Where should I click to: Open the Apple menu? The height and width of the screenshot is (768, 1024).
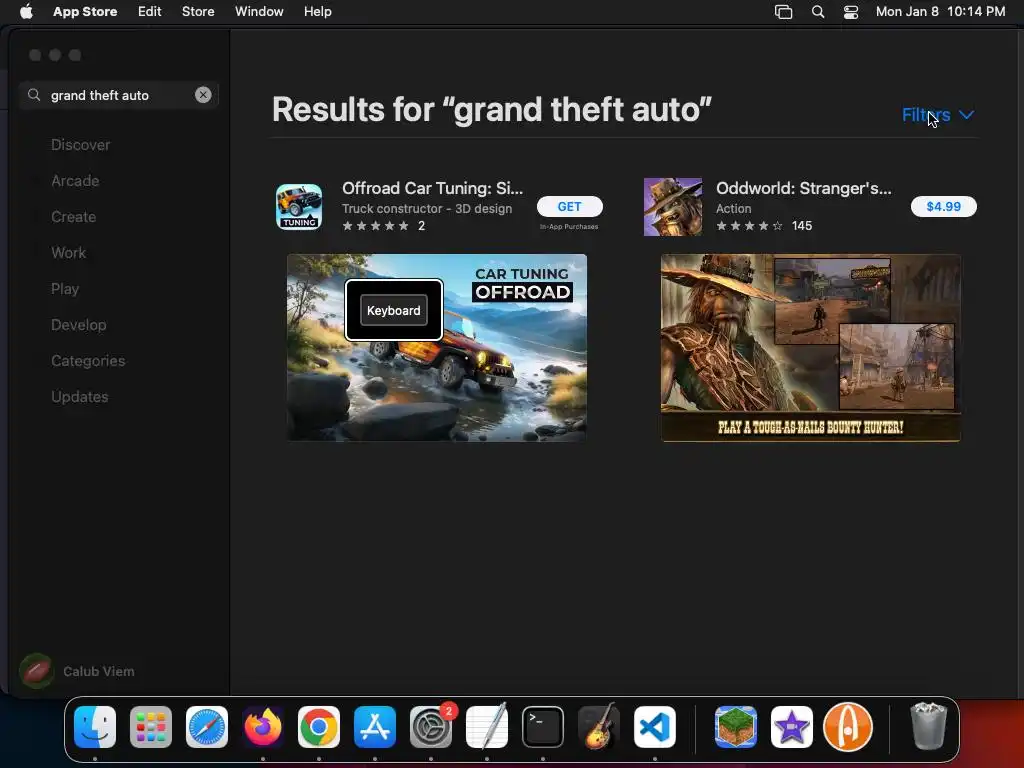pos(26,11)
